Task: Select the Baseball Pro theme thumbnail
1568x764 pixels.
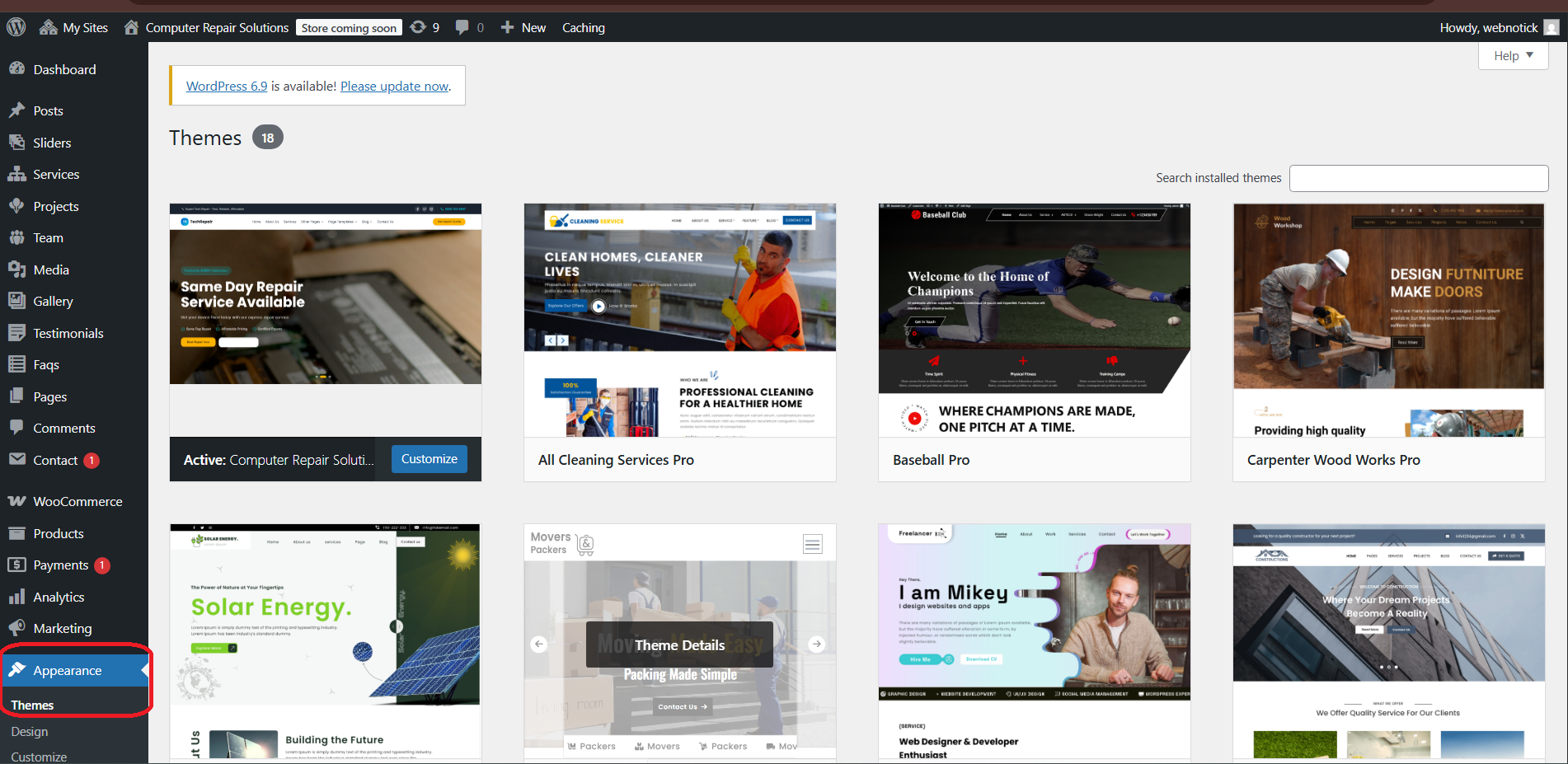Action: (x=1034, y=320)
